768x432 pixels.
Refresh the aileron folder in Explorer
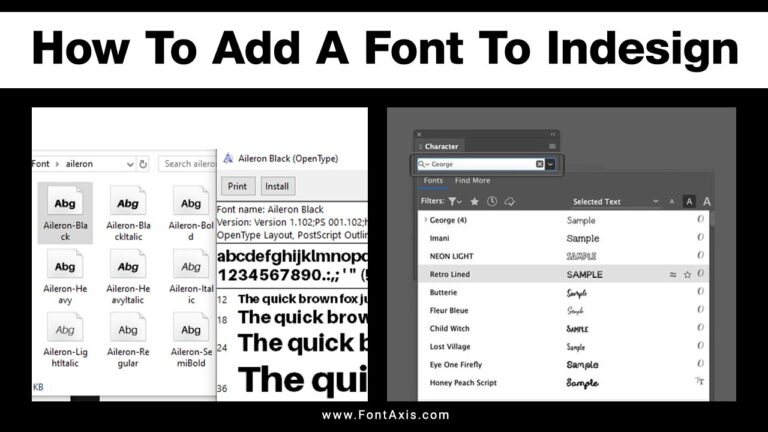(143, 164)
